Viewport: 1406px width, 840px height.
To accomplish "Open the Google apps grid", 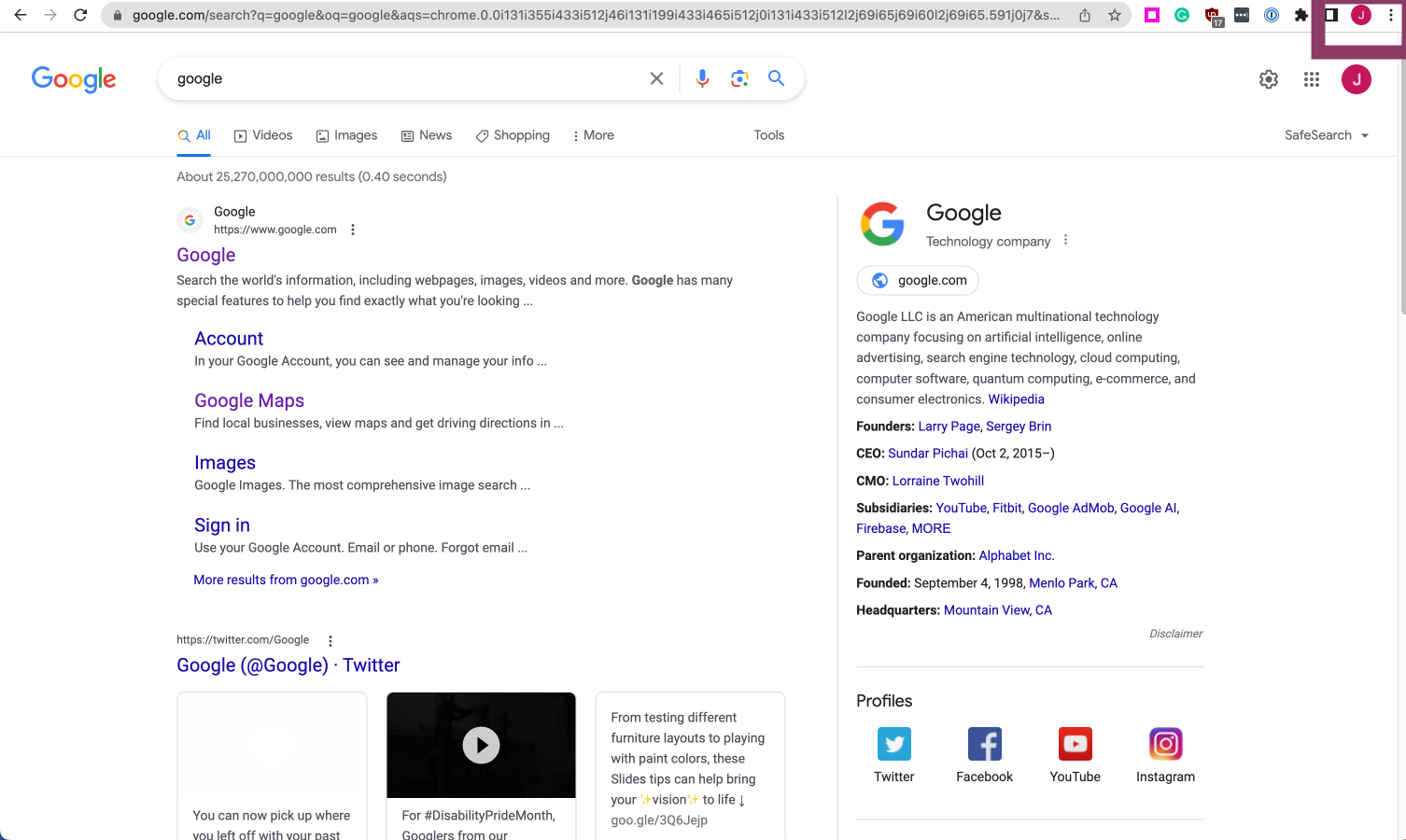I will 1312,79.
